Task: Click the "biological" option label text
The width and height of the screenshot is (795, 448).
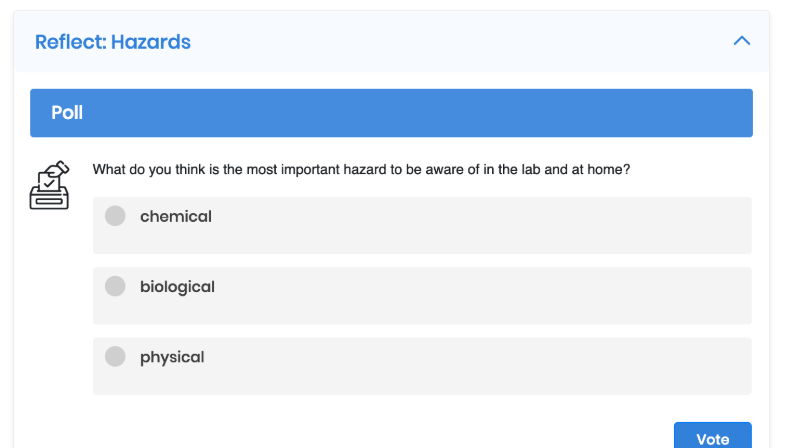Action: (x=177, y=287)
